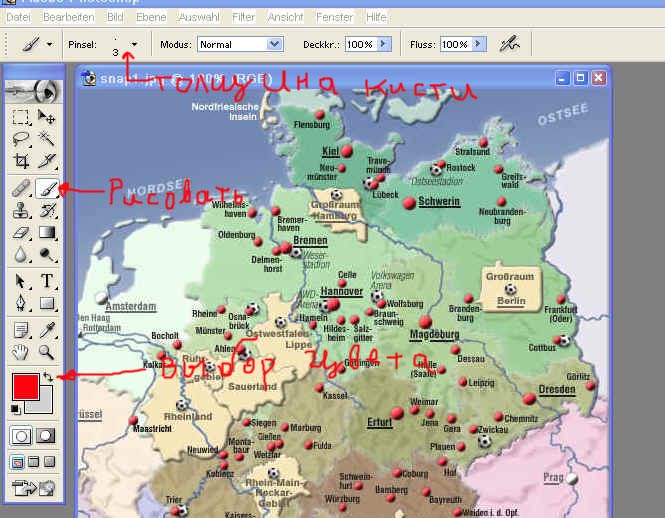Switch to Standard editing mode
This screenshot has height=518, width=665.
coord(21,436)
